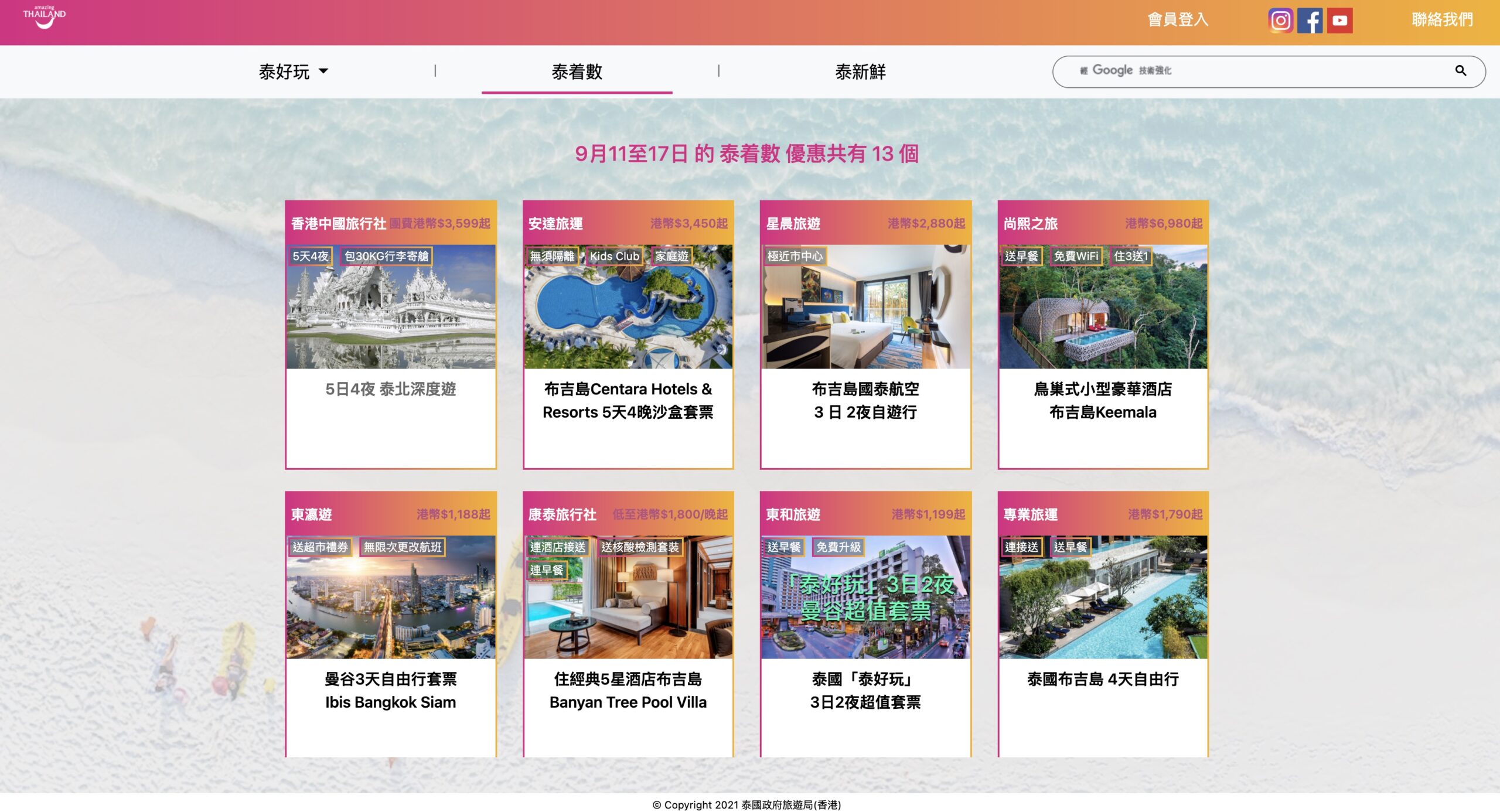The width and height of the screenshot is (1500, 812).
Task: Click the 住3送1 tag
Action: pyautogui.click(x=1131, y=257)
